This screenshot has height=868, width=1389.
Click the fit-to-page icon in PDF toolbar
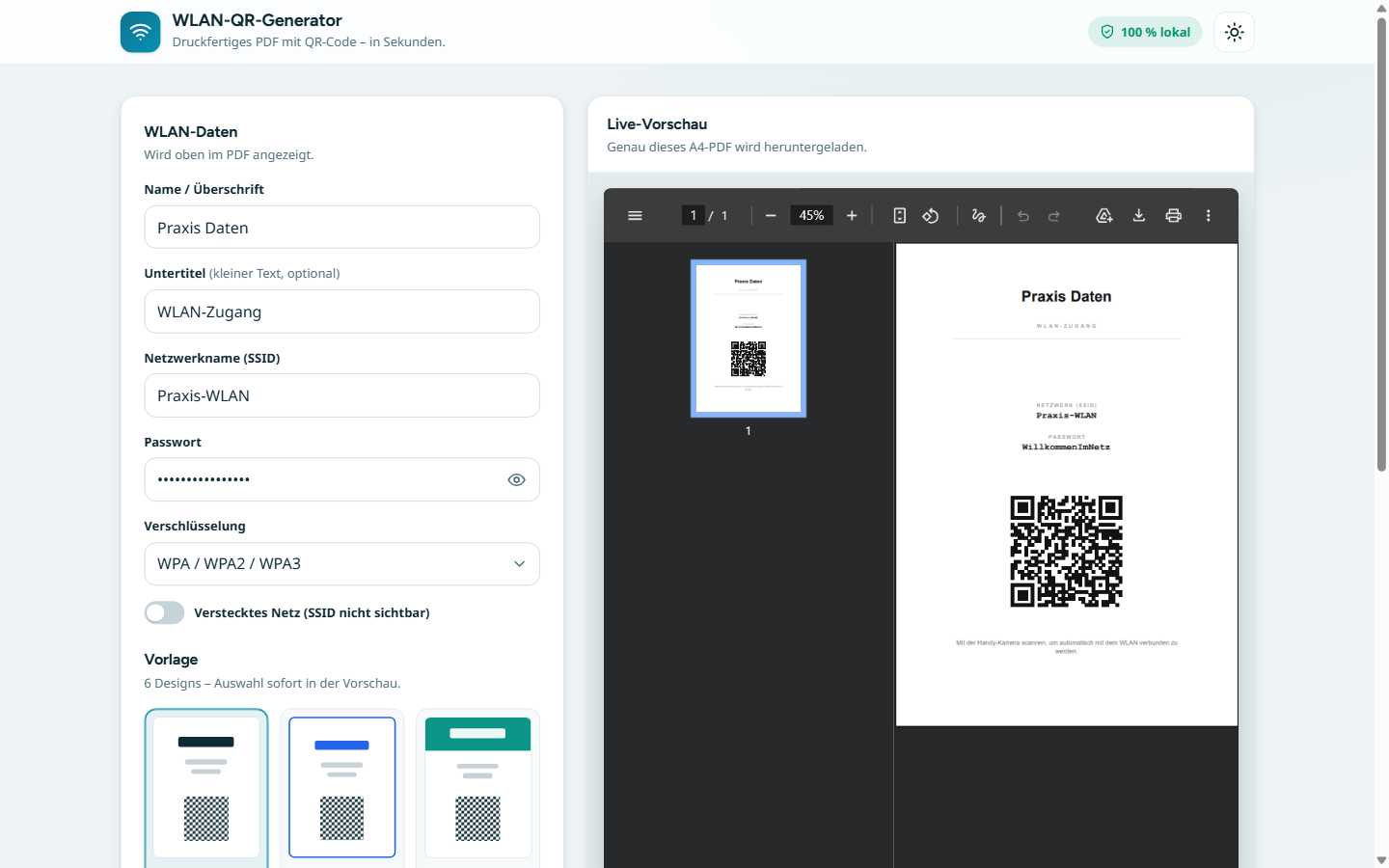tap(900, 215)
